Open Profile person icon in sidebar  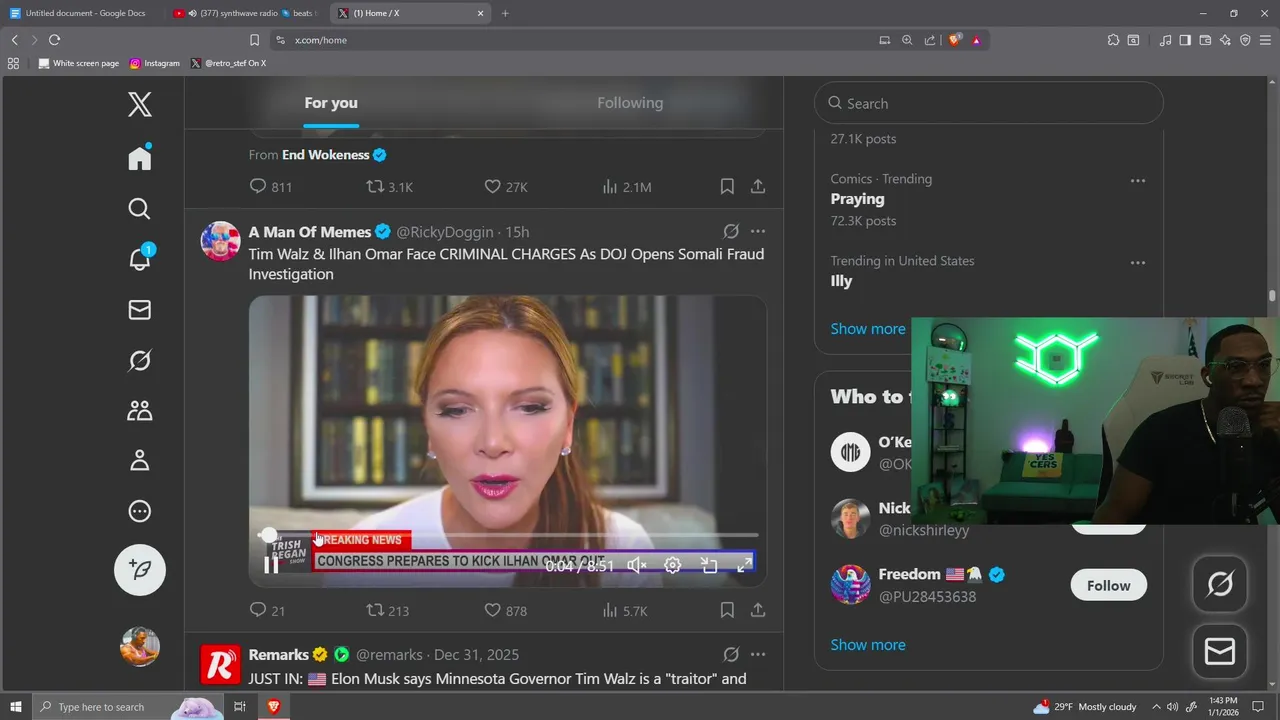140,460
